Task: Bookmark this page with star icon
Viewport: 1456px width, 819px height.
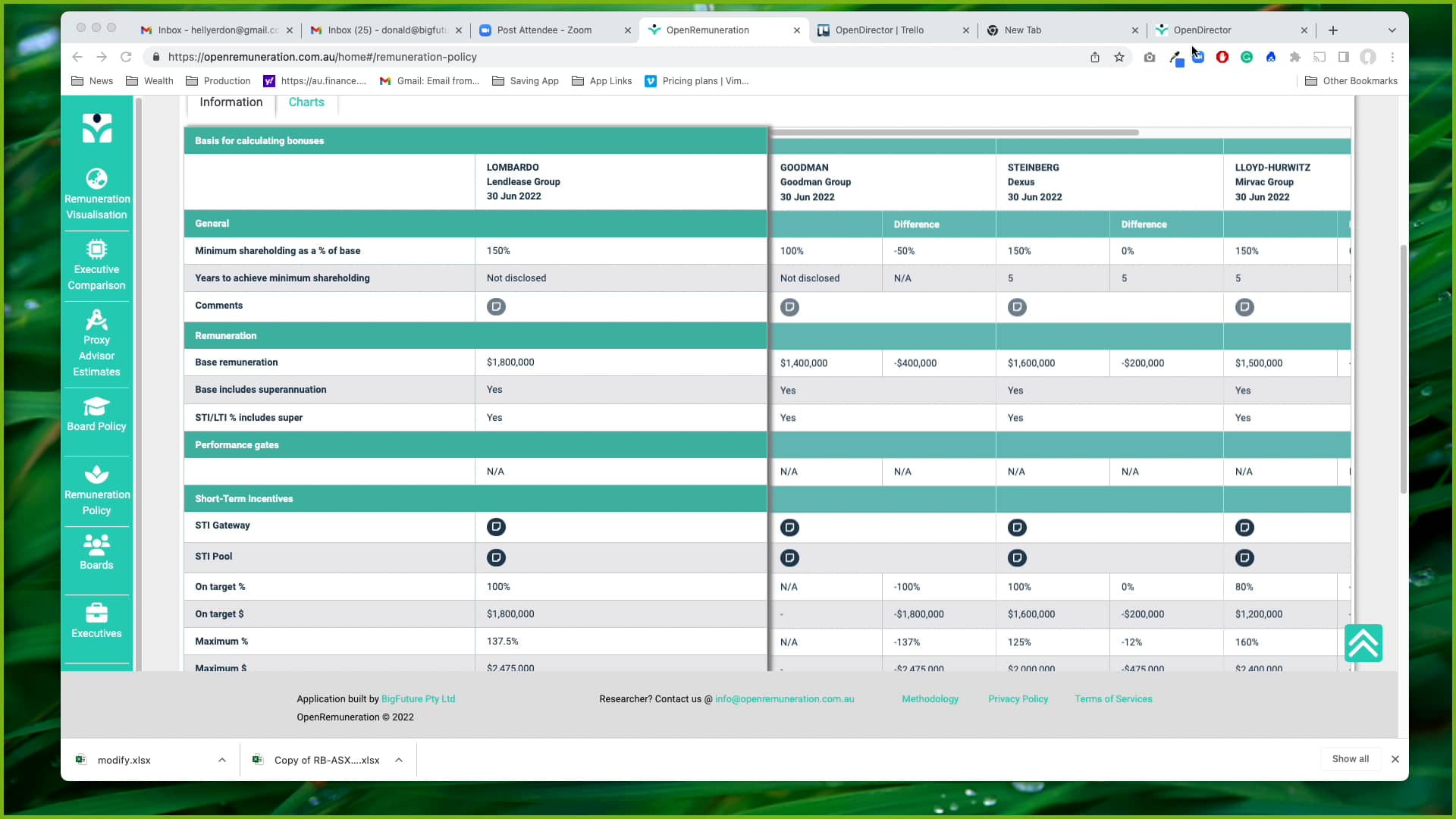Action: 1119,57
